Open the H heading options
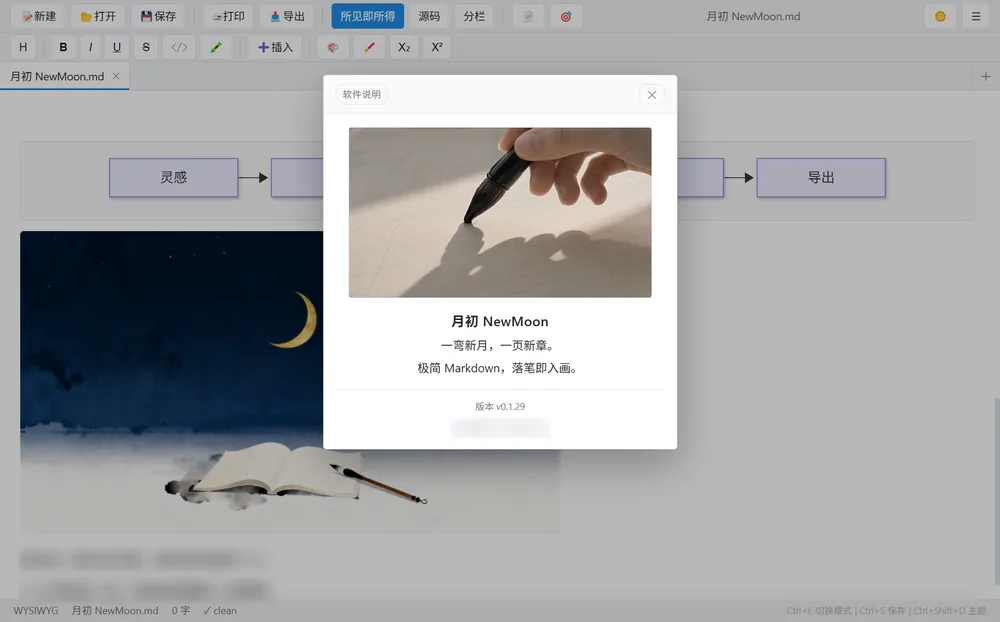1000x622 pixels. click(23, 47)
